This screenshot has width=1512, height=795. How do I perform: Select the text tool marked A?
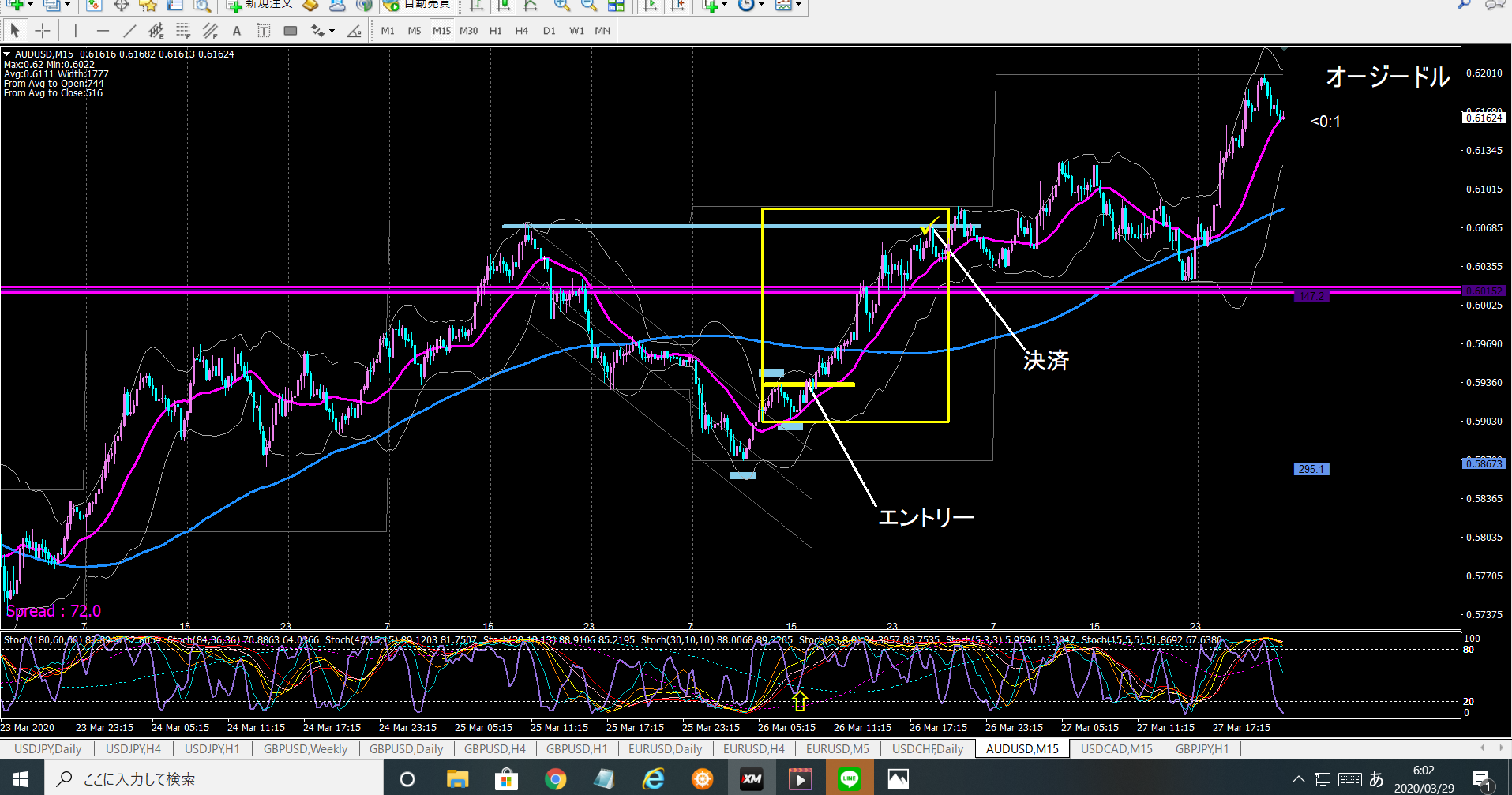click(x=237, y=31)
